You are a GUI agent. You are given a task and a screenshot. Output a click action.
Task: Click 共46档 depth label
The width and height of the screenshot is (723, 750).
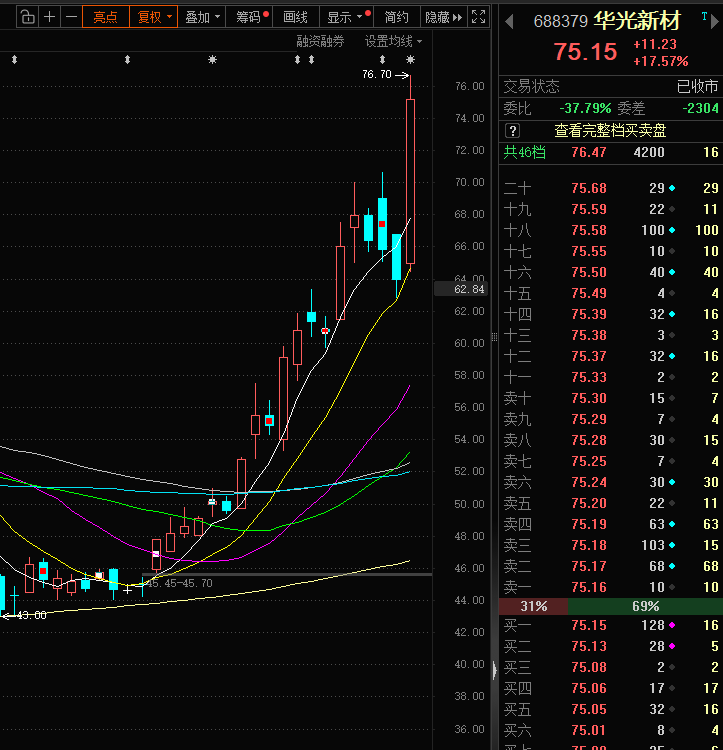[524, 152]
